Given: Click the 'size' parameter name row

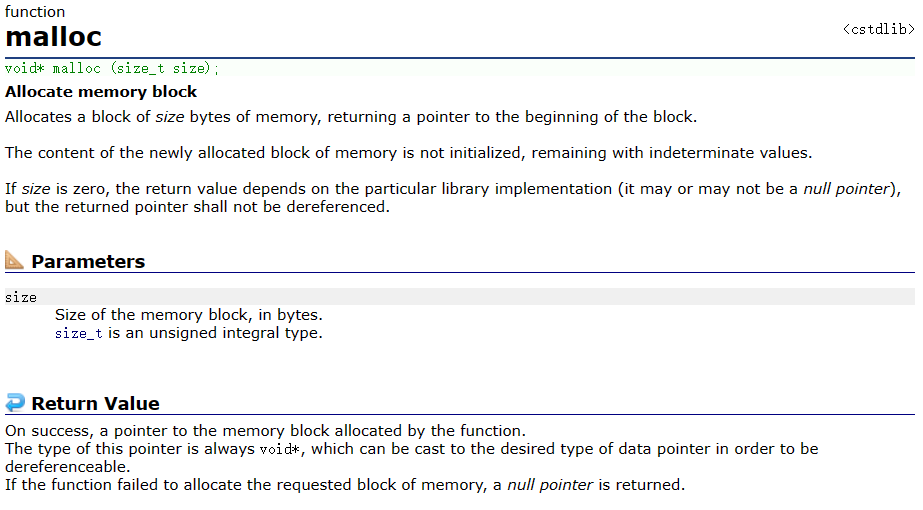Looking at the screenshot, I should point(460,297).
